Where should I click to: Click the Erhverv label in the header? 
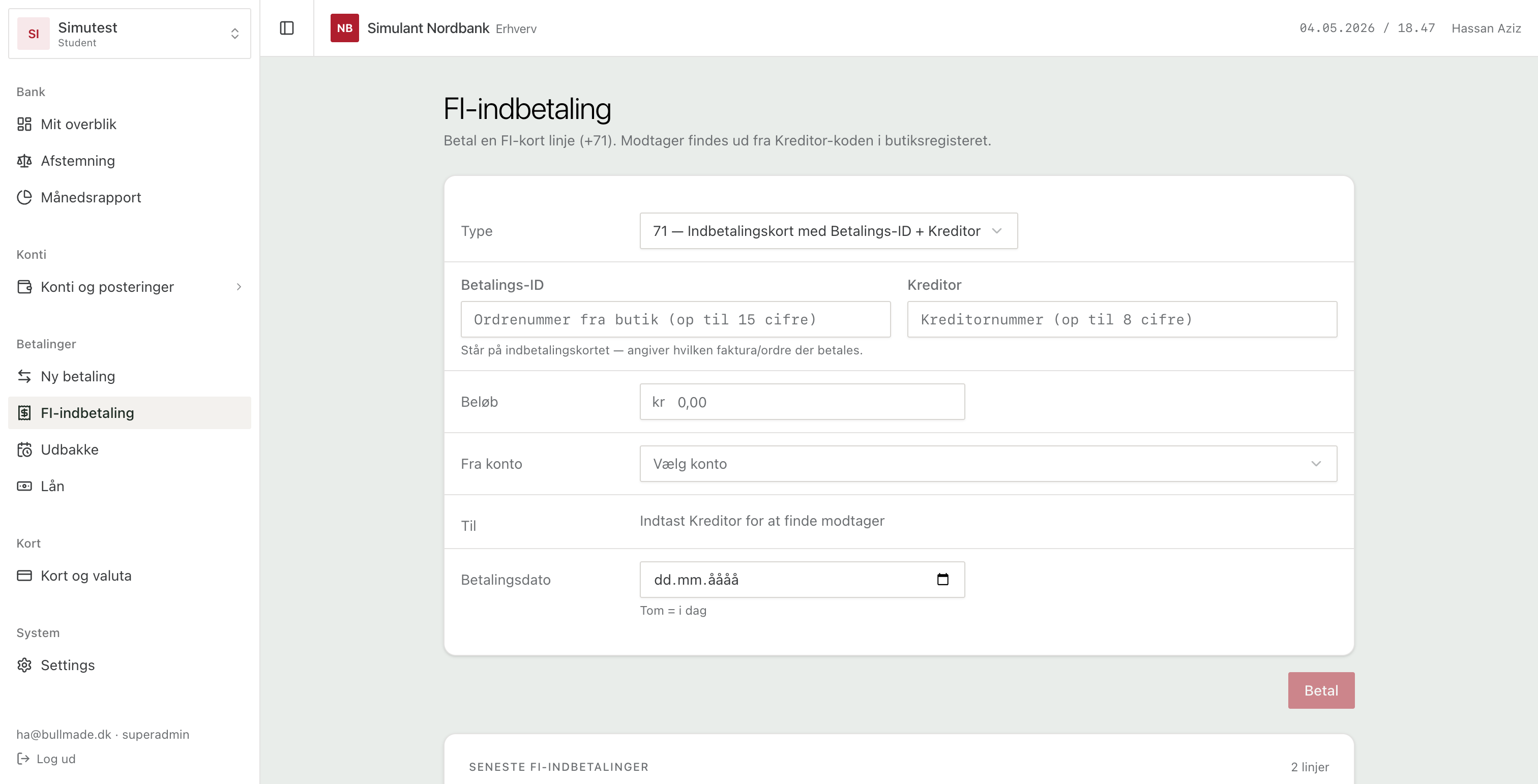pos(516,28)
